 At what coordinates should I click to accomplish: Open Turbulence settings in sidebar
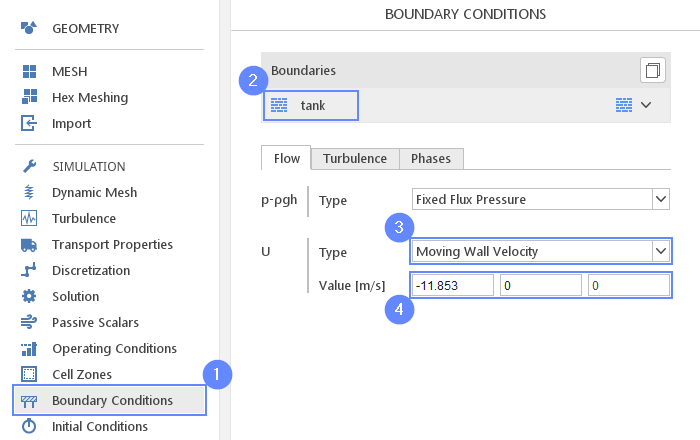pos(84,218)
